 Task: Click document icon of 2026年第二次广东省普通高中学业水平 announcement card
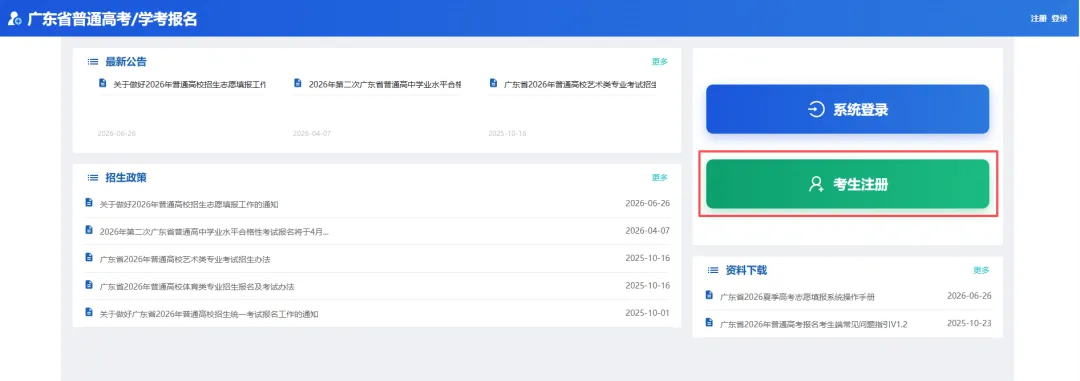298,83
